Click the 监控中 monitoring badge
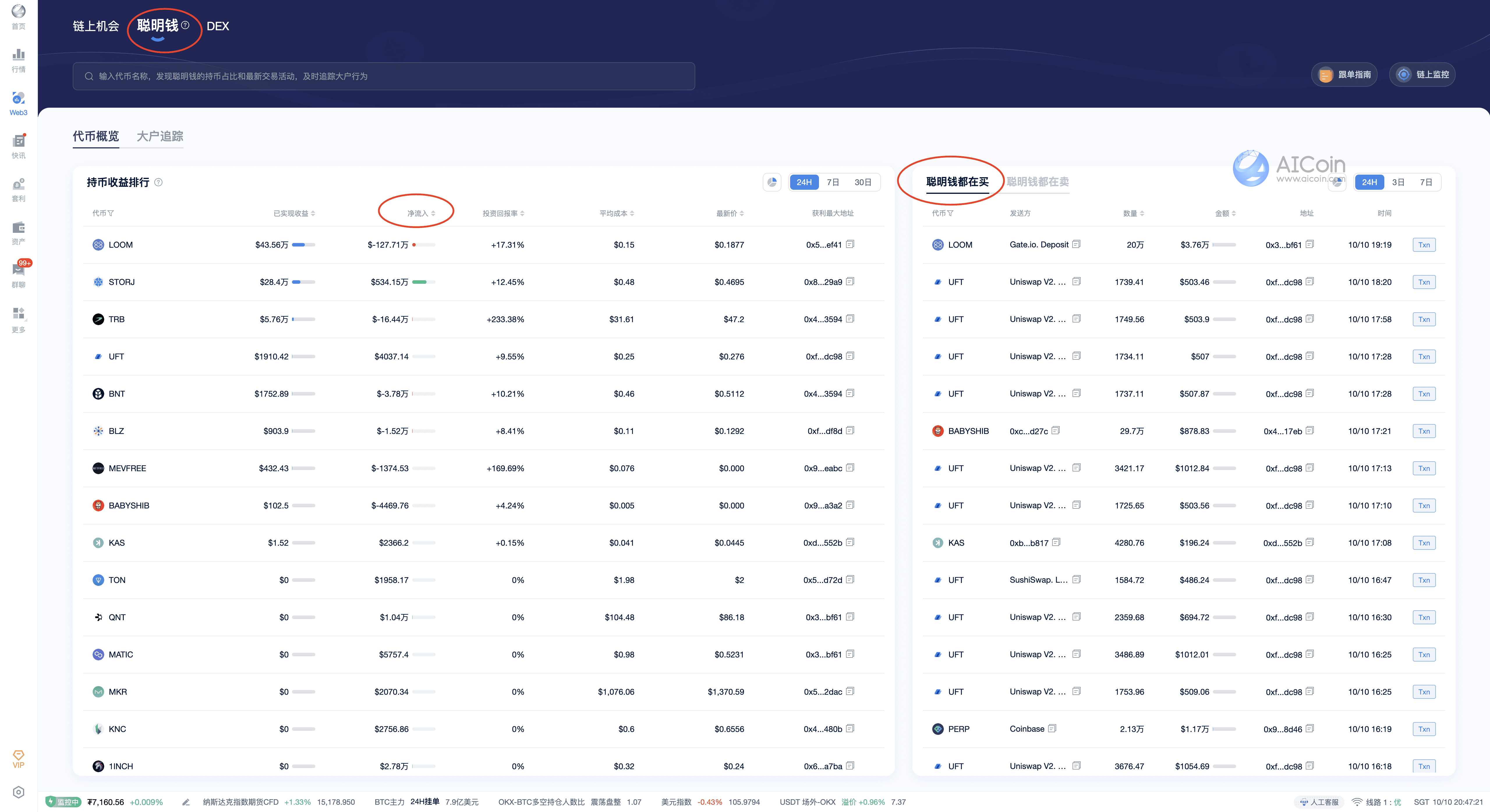The height and width of the screenshot is (812, 1490). click(x=64, y=802)
